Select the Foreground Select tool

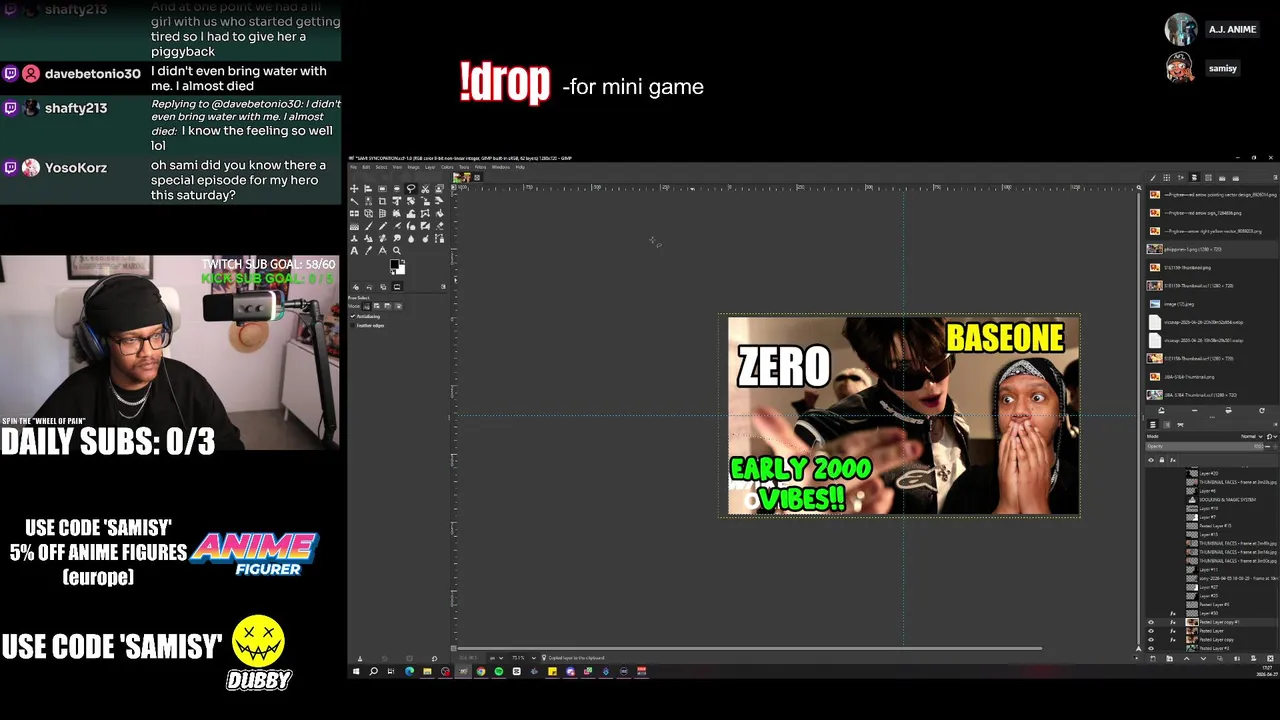(439, 189)
